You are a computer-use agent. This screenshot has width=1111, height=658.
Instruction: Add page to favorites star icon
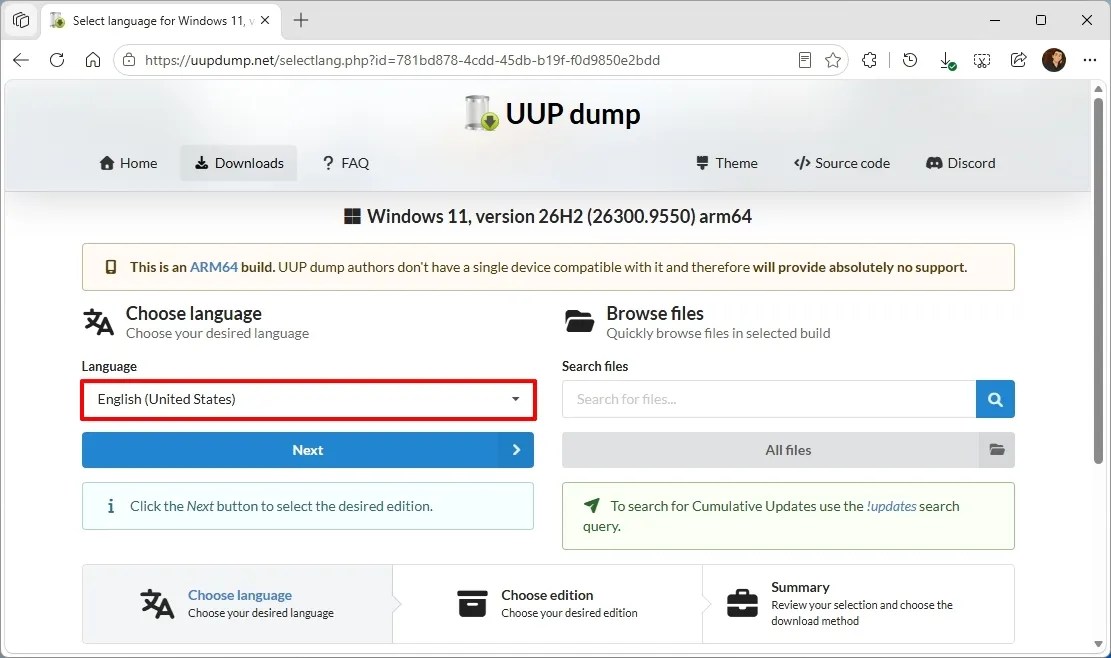pyautogui.click(x=833, y=60)
